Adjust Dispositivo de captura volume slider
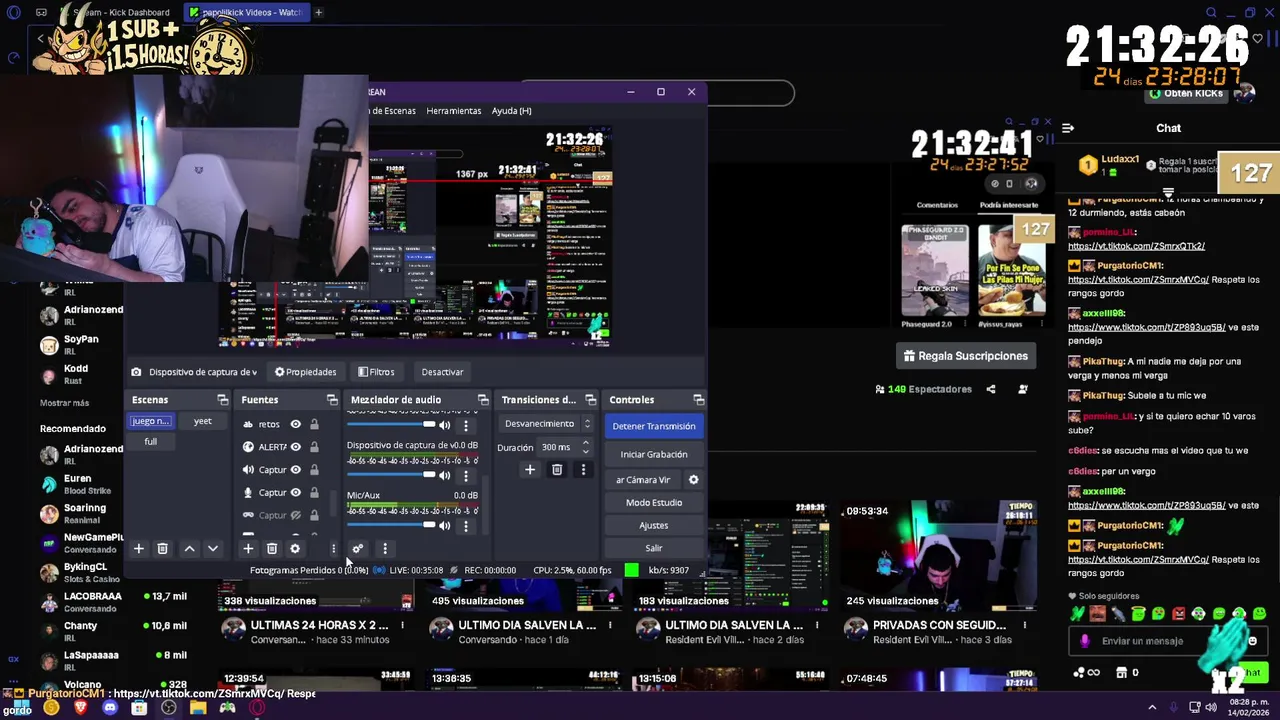The image size is (1280, 720). tap(391, 476)
